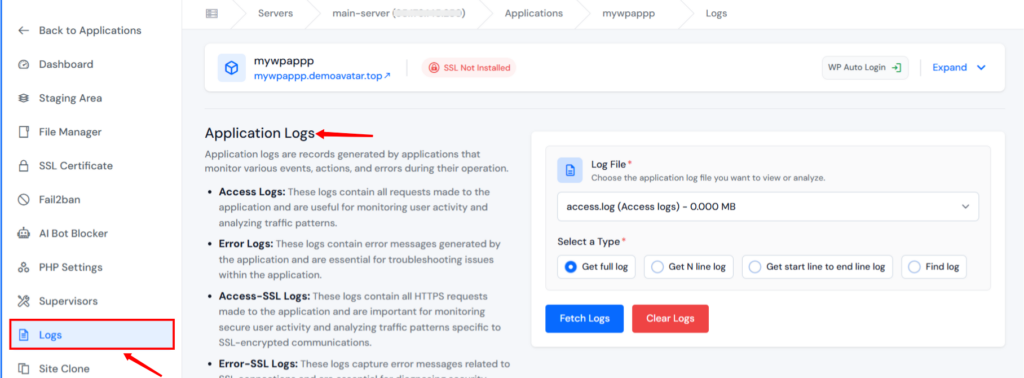
Task: Click the Fail2ban blocked-circle icon
Action: coord(24,200)
